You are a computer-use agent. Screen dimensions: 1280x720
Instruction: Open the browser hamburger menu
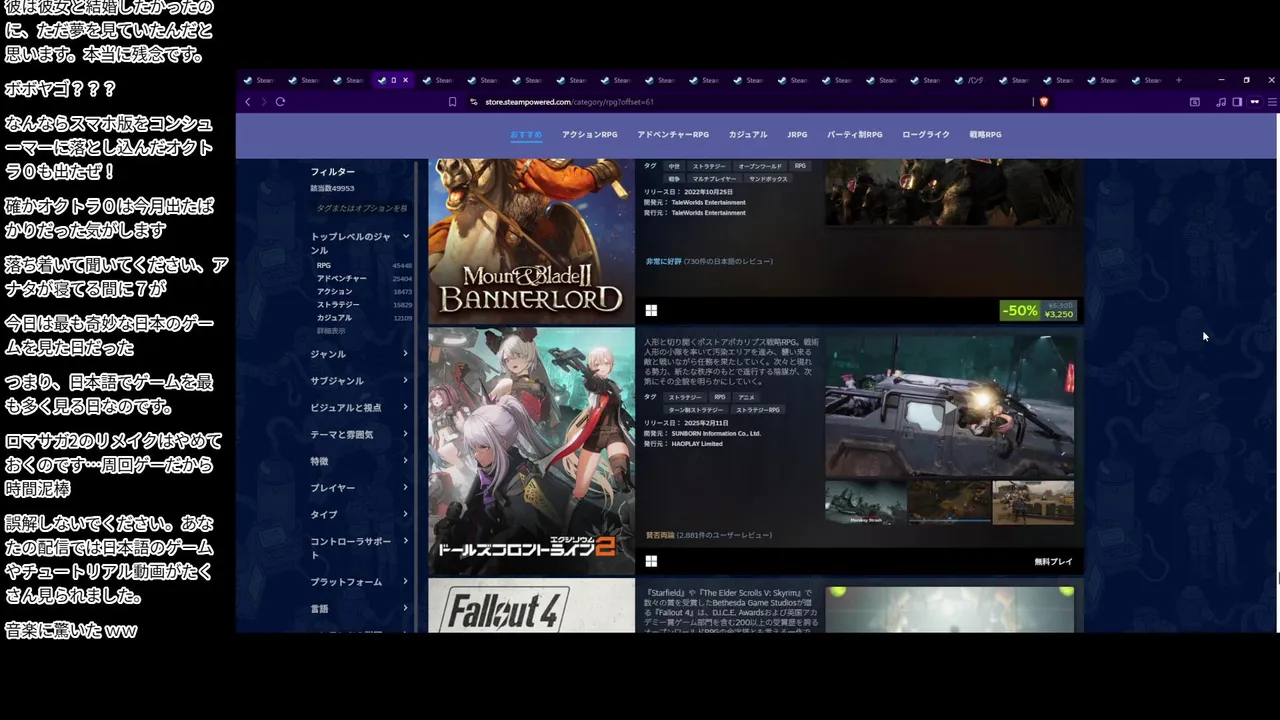point(1272,102)
